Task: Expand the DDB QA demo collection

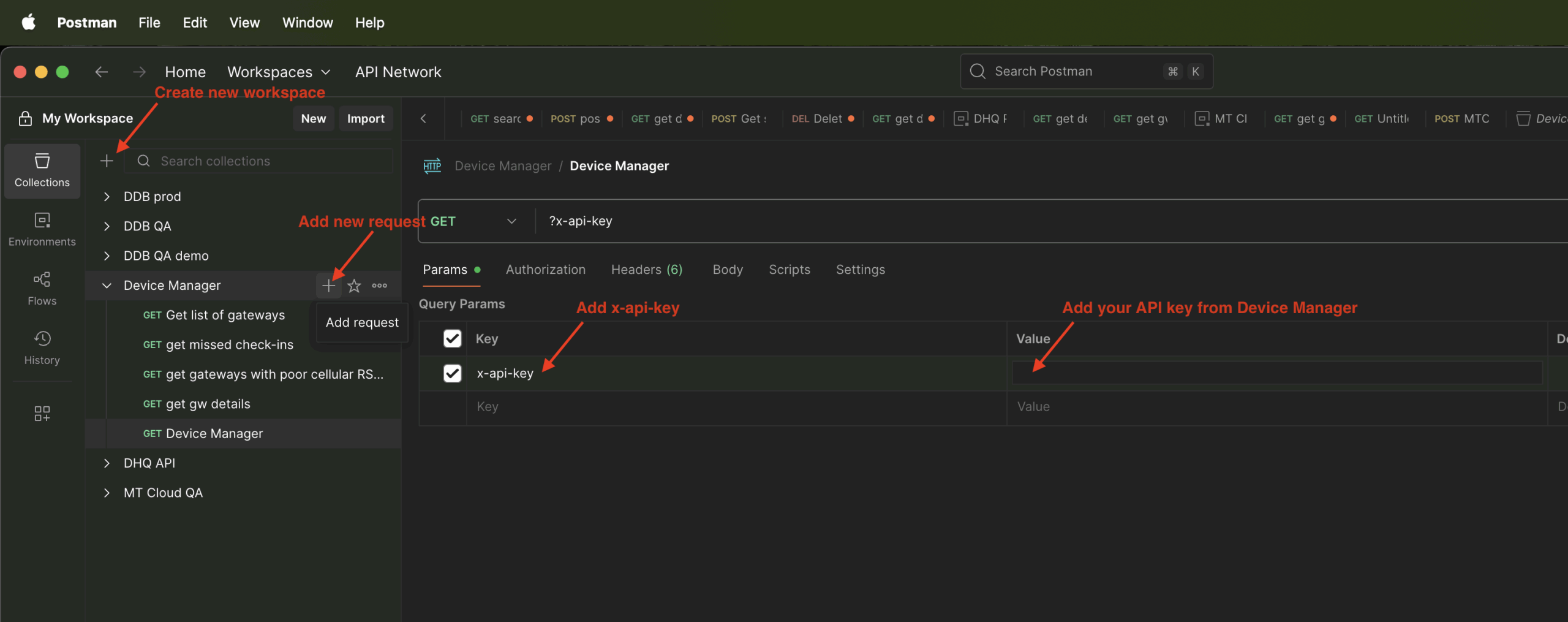Action: pyautogui.click(x=107, y=256)
